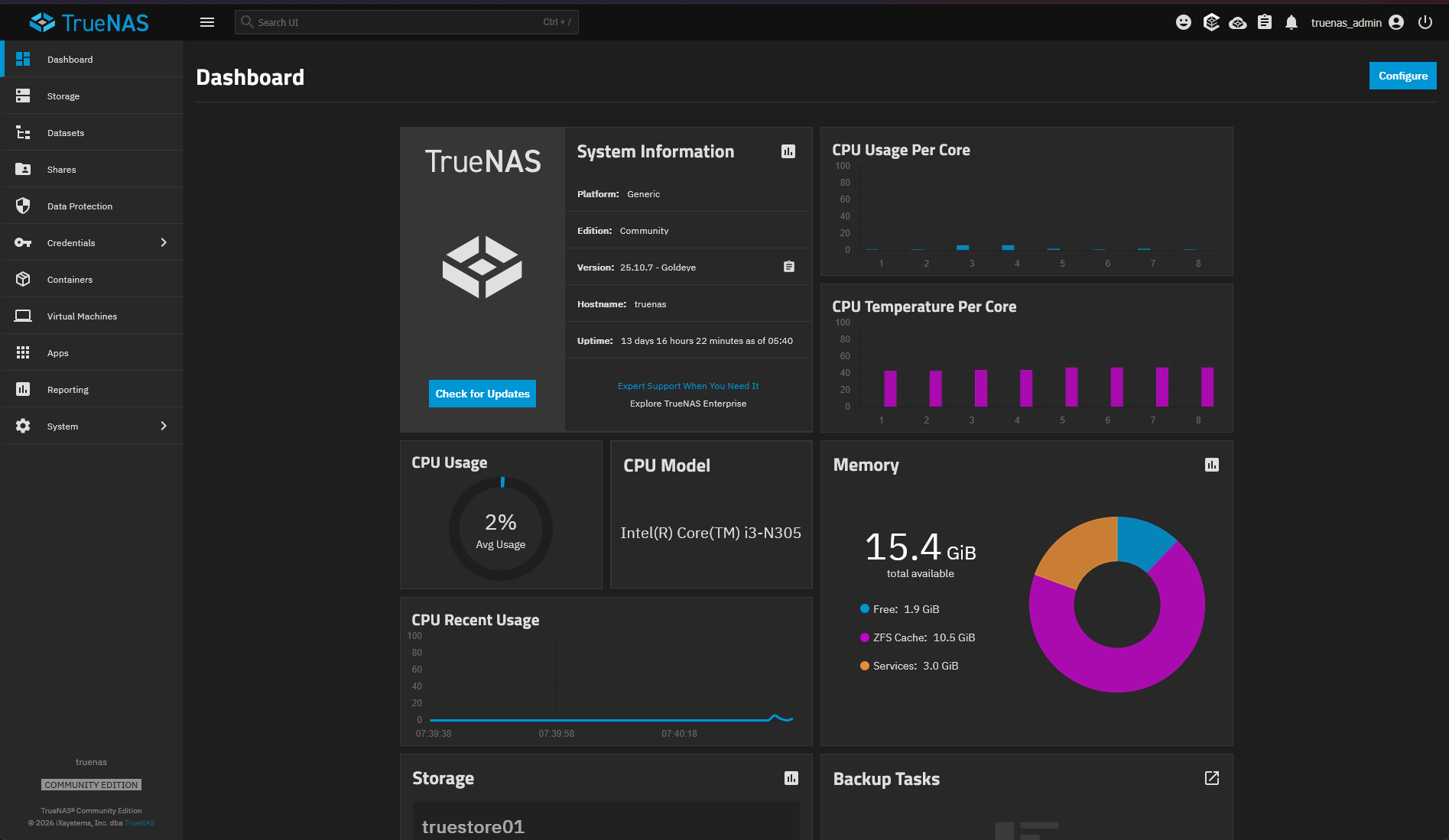Viewport: 1449px width, 840px height.
Task: Click Check for Updates button
Action: (482, 394)
